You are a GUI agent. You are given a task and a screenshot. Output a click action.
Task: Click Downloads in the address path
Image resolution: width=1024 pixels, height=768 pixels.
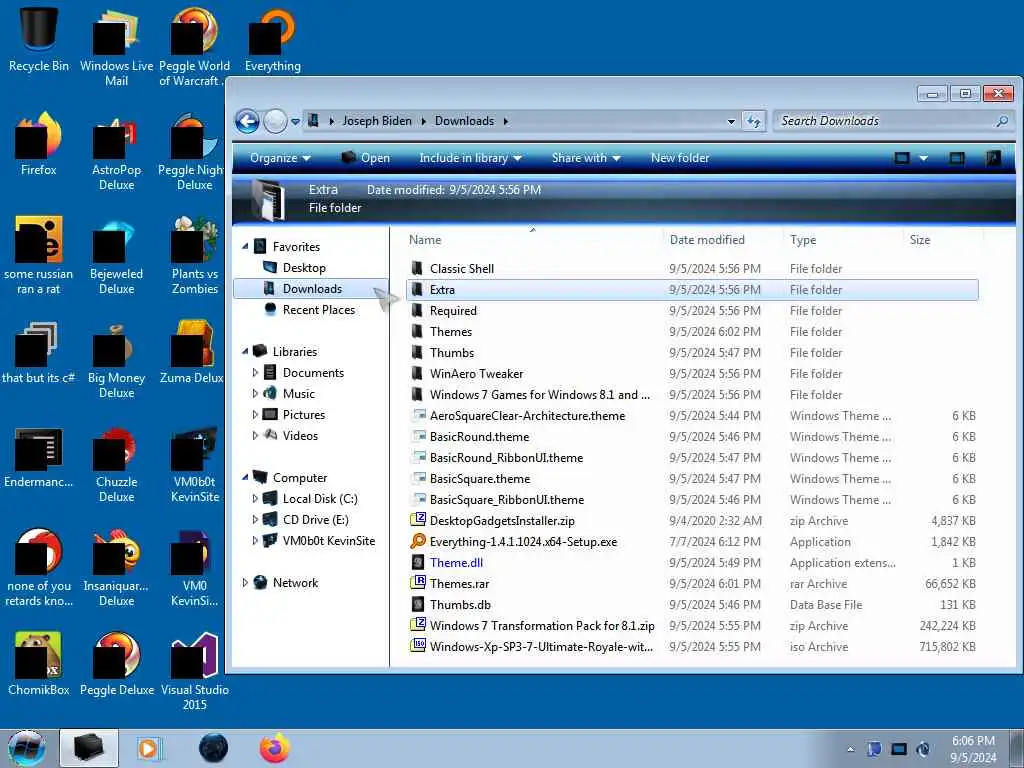click(x=464, y=121)
